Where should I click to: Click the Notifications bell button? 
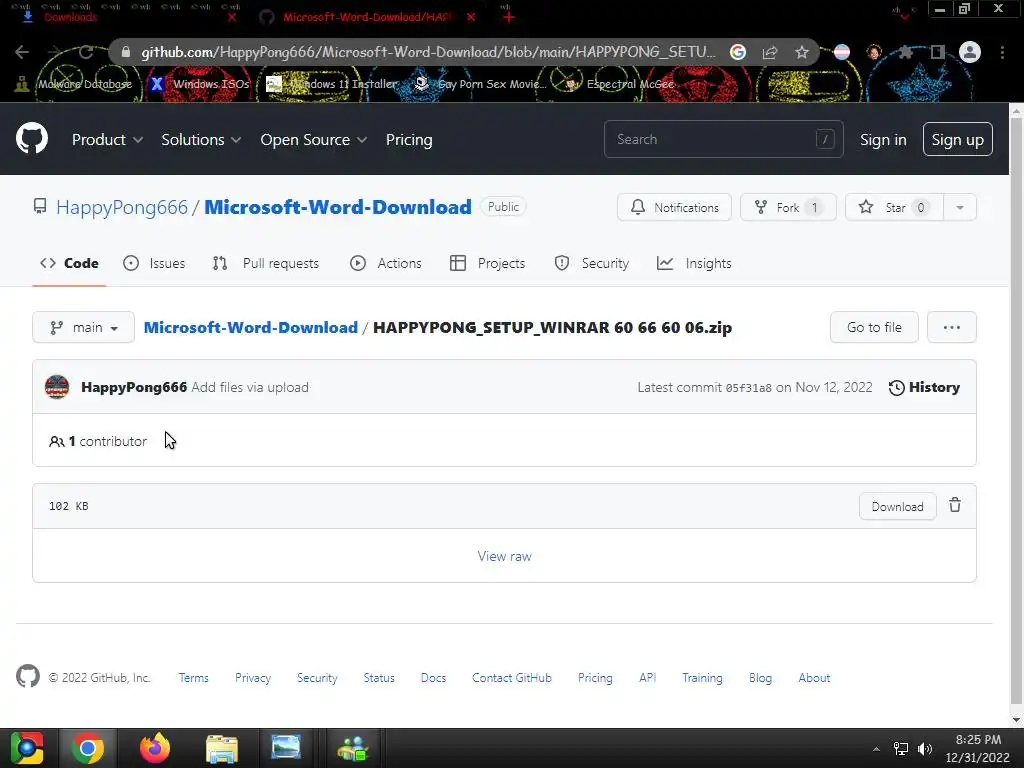[674, 207]
